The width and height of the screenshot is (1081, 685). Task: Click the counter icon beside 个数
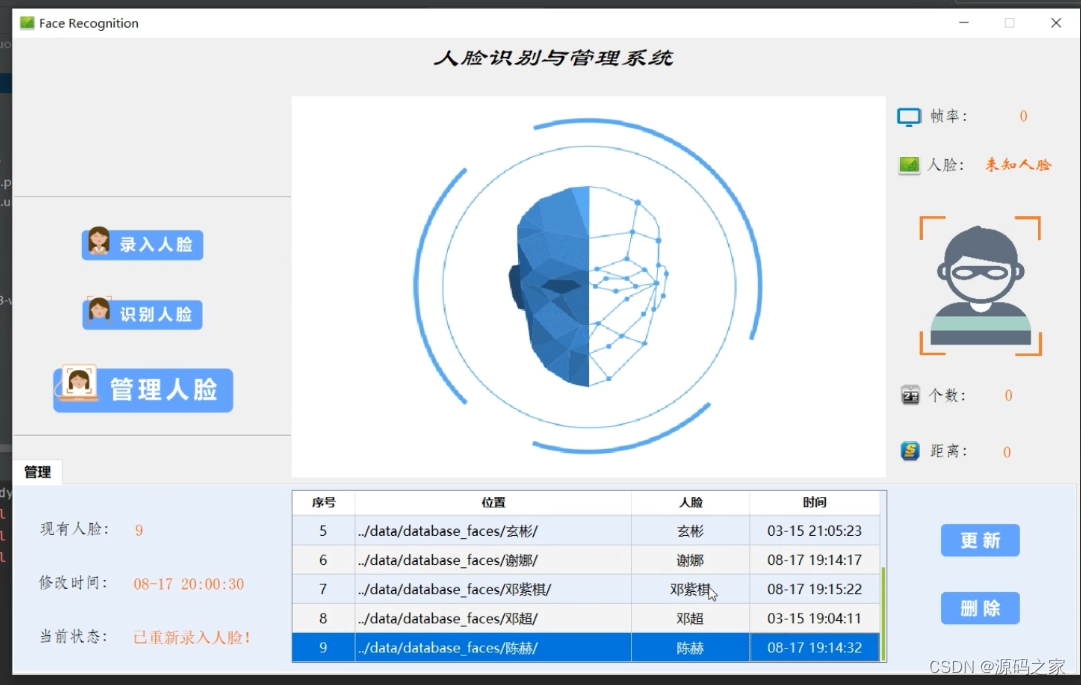coord(910,395)
